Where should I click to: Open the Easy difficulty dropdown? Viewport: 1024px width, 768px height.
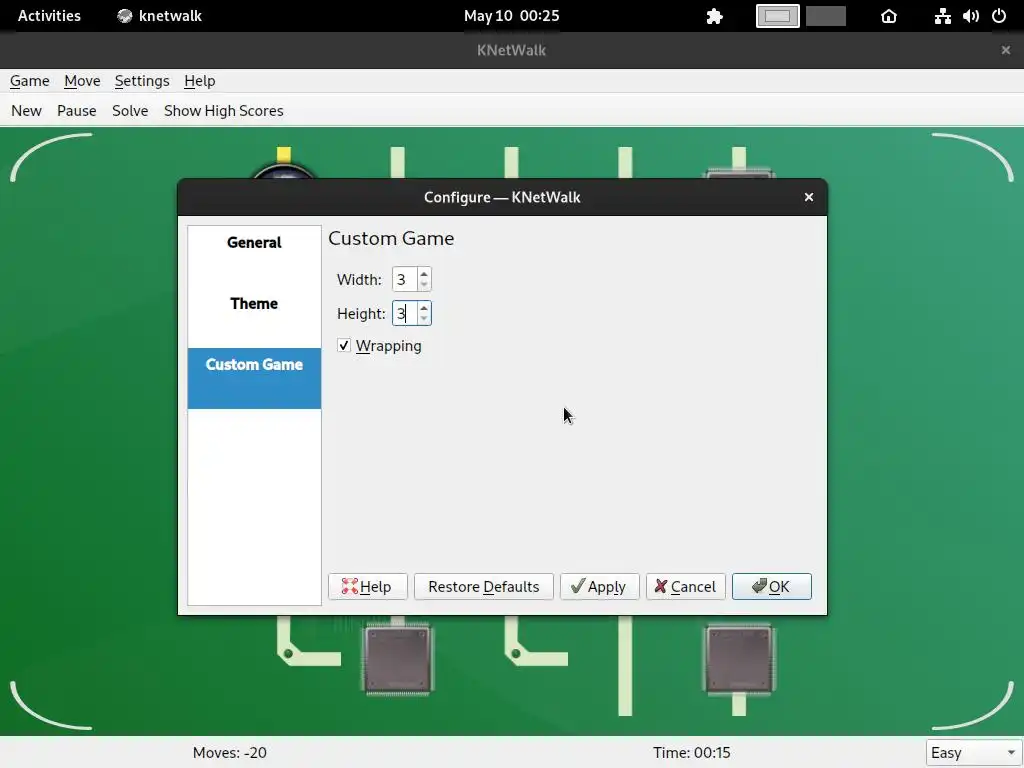pyautogui.click(x=973, y=752)
